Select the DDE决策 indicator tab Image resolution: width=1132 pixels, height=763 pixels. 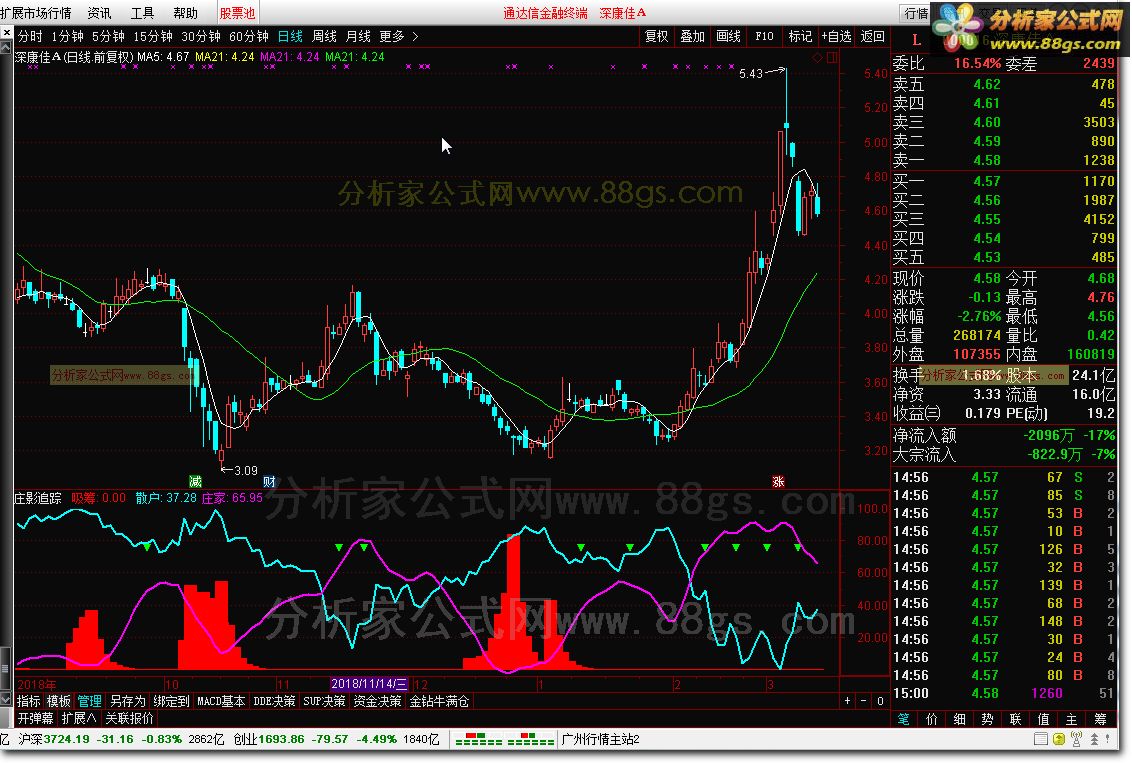click(x=274, y=701)
